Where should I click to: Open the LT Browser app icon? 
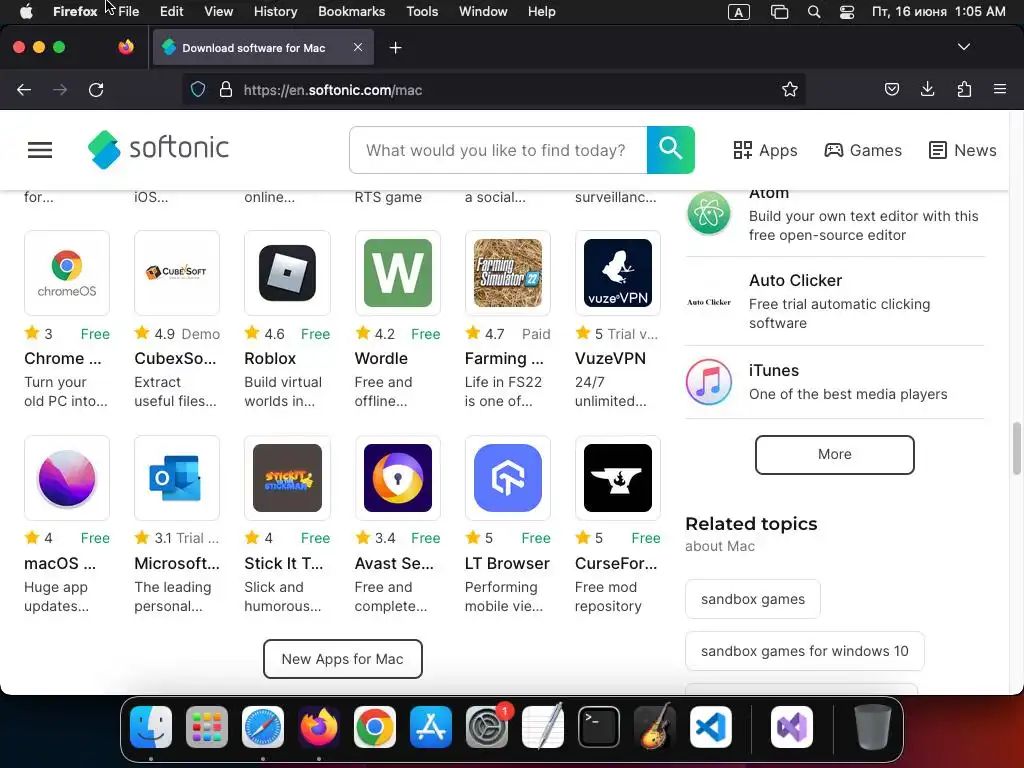pos(507,478)
